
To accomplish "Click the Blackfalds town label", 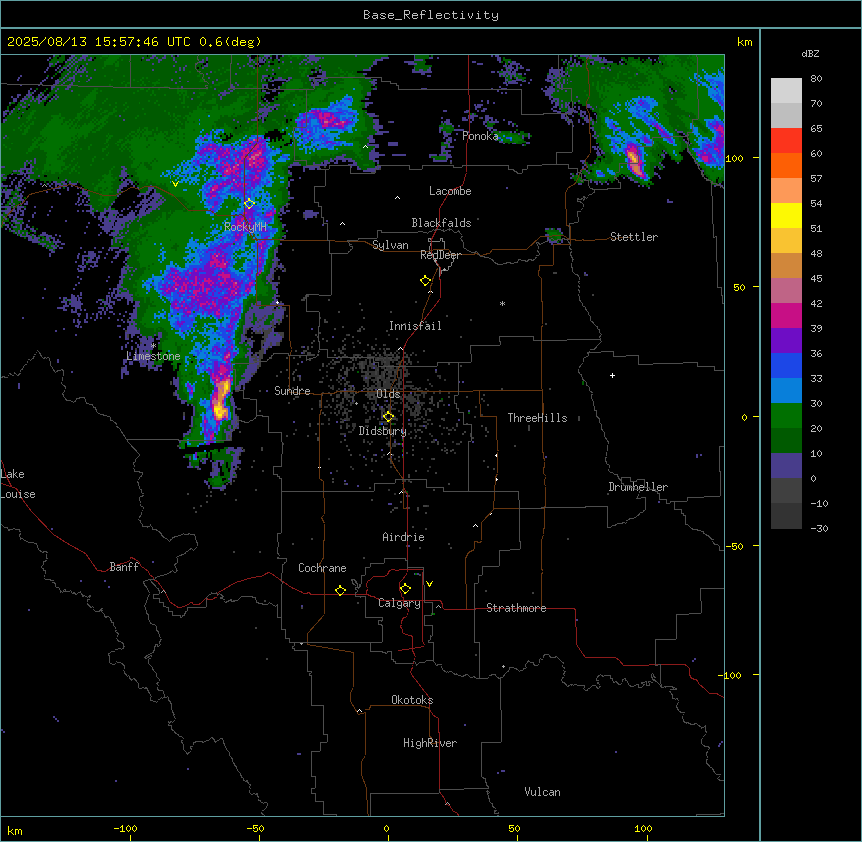I will pyautogui.click(x=441, y=223).
